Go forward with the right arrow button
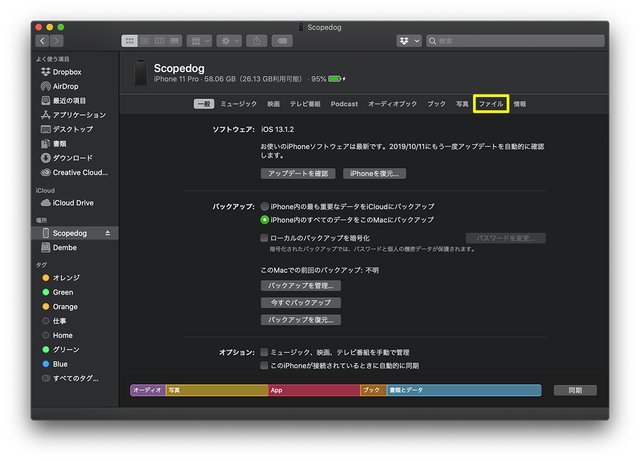Viewport: 640px width, 461px height. coord(56,41)
